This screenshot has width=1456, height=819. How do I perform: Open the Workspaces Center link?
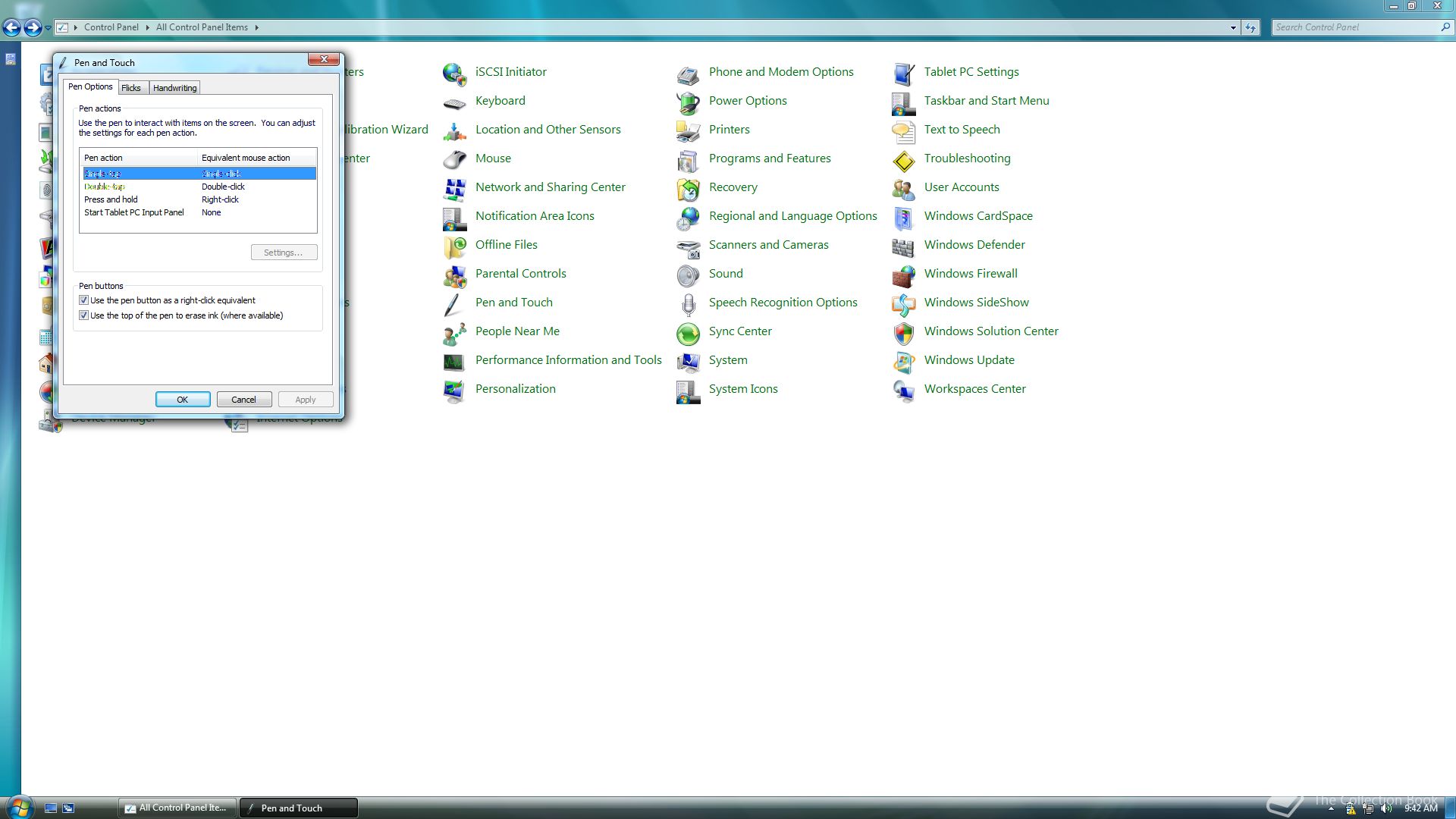[x=974, y=389]
